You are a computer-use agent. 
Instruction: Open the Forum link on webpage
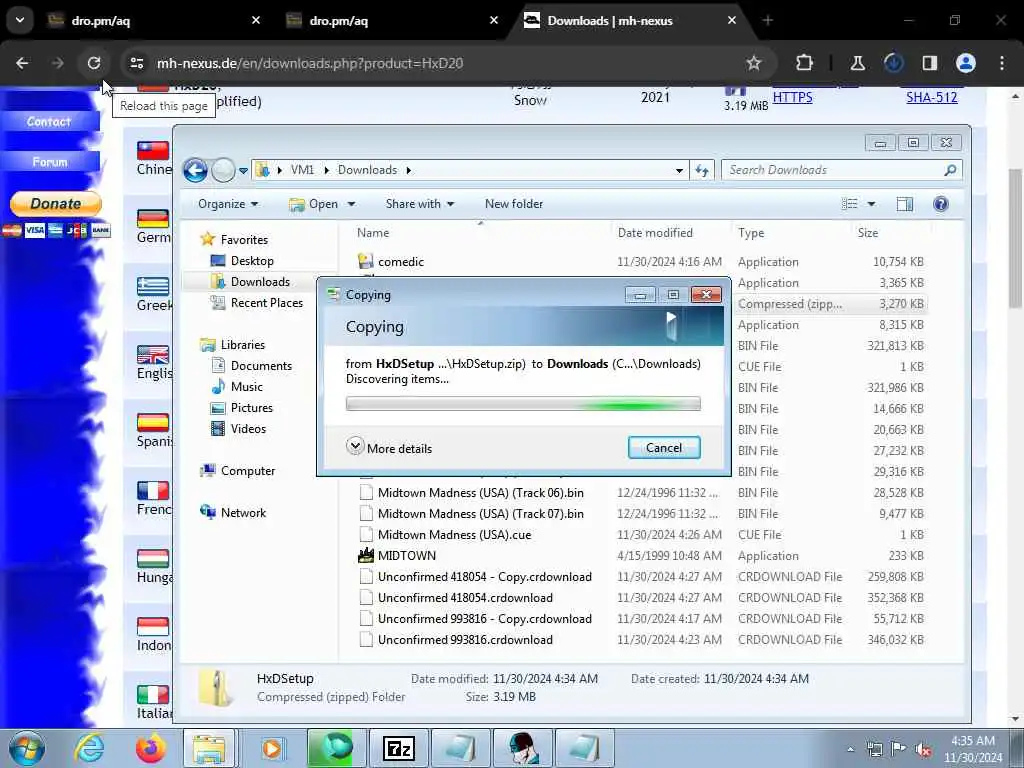coord(50,161)
